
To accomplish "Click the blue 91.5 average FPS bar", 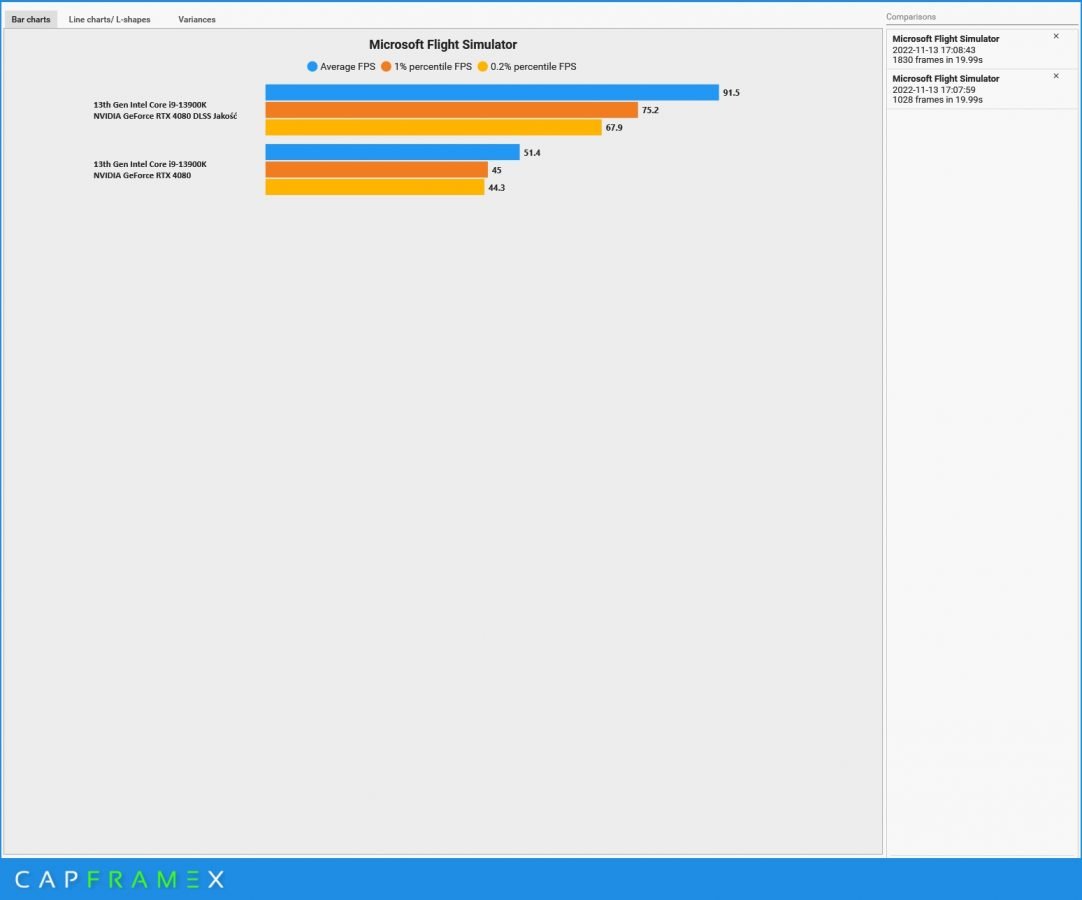I will [x=491, y=92].
